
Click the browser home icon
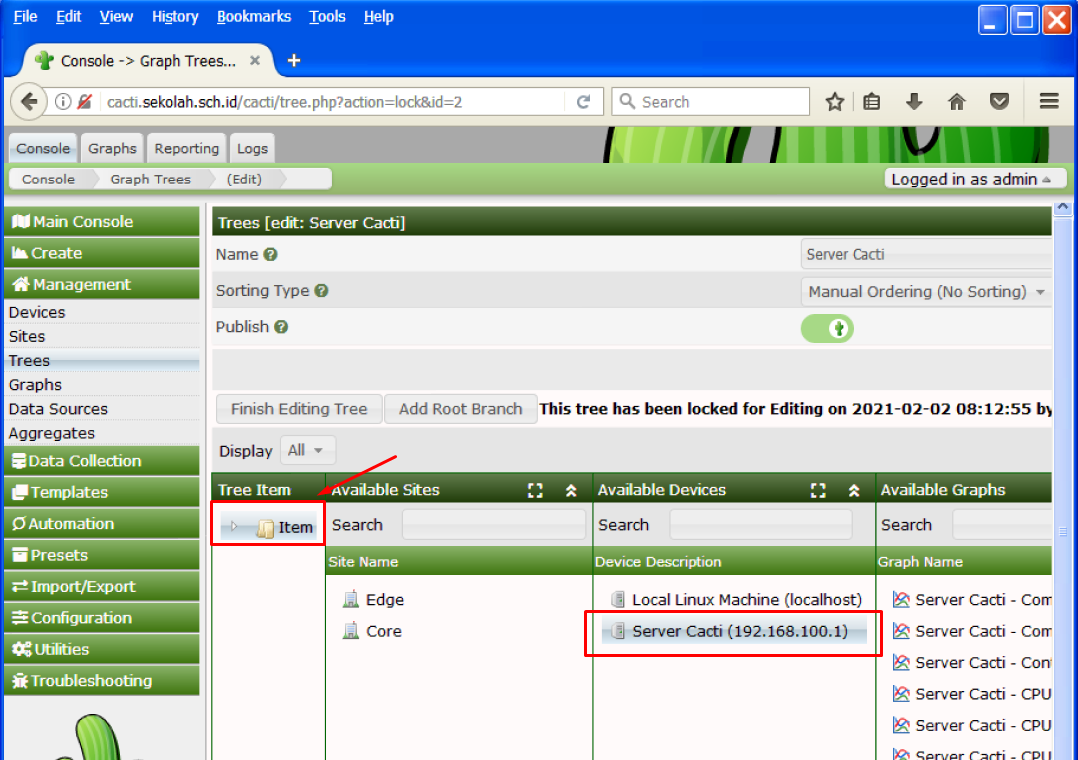[957, 102]
